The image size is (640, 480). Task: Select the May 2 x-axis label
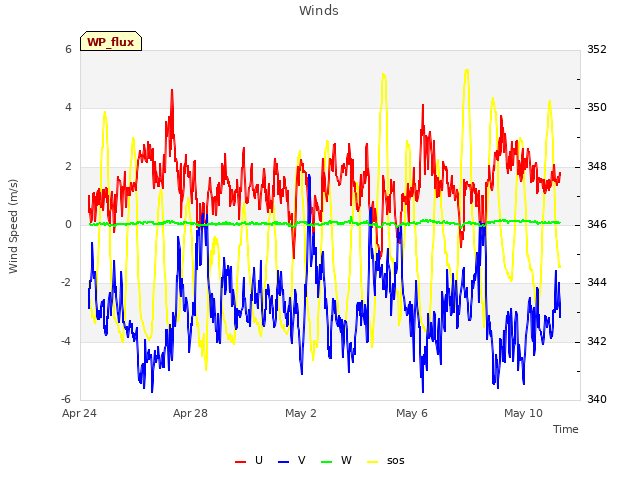301,413
